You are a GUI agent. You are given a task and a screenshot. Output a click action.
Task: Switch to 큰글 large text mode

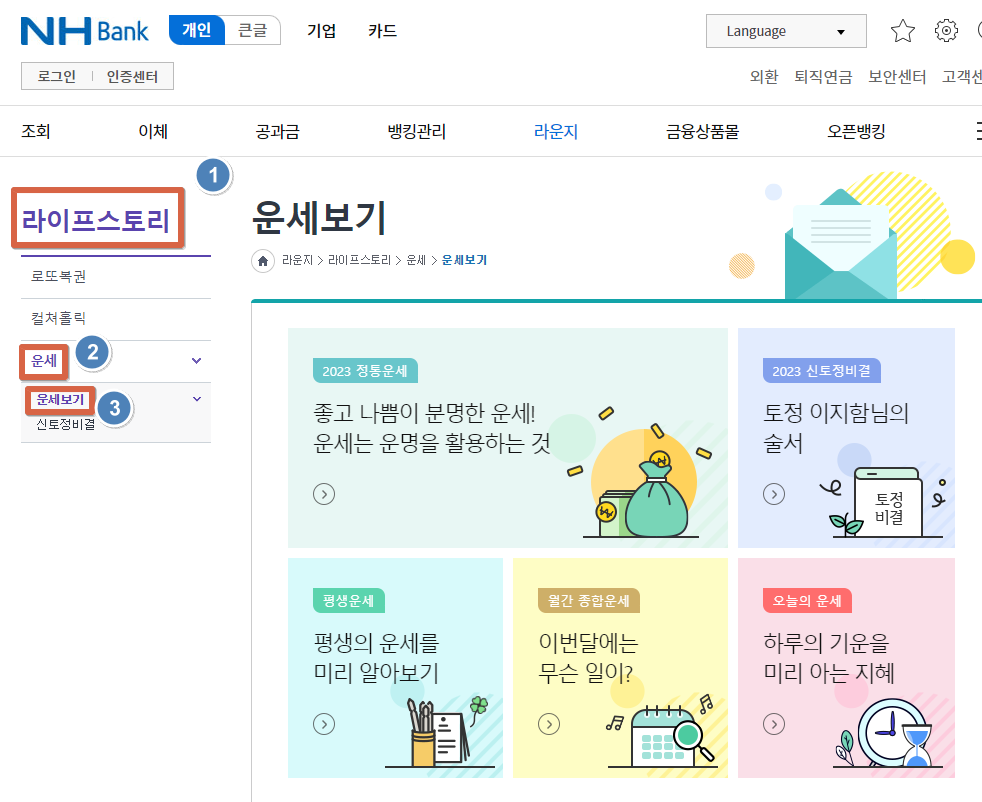pos(252,30)
